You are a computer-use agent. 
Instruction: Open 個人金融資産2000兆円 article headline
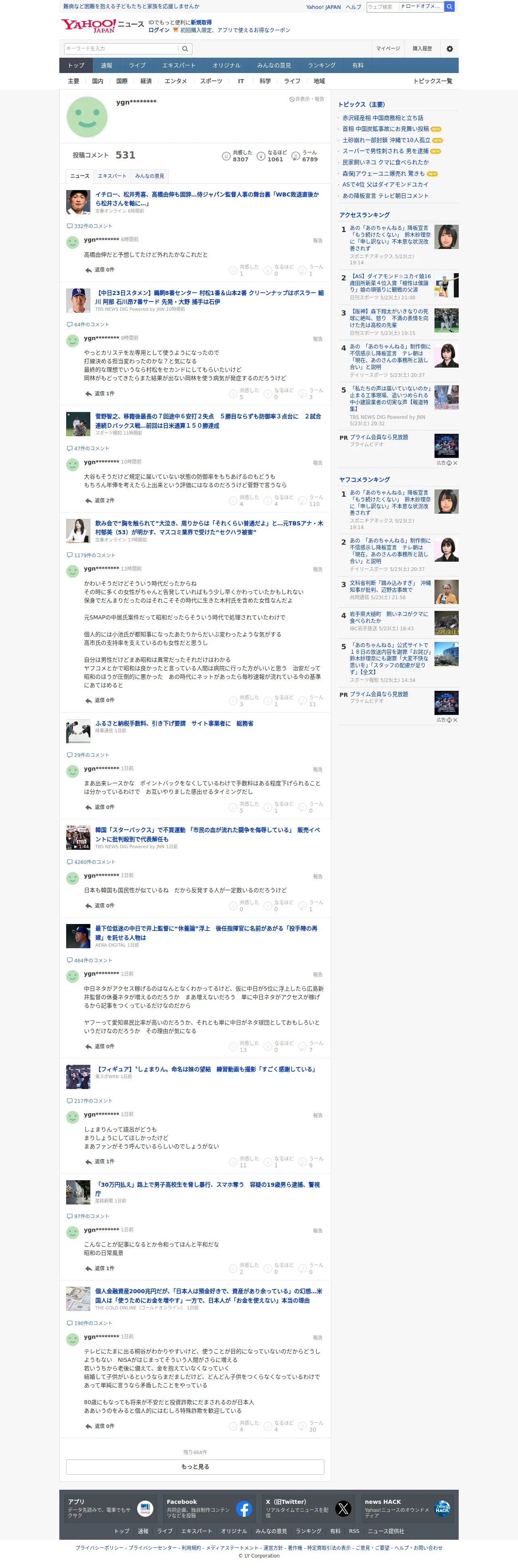209,1295
